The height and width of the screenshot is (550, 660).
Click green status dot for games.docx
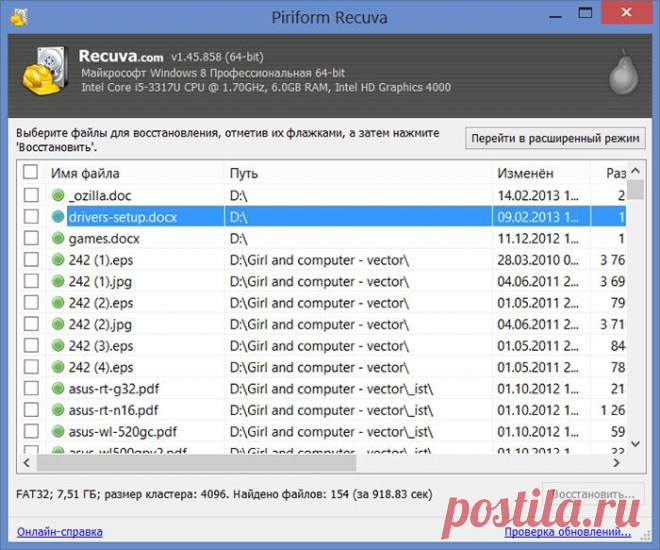click(58, 239)
